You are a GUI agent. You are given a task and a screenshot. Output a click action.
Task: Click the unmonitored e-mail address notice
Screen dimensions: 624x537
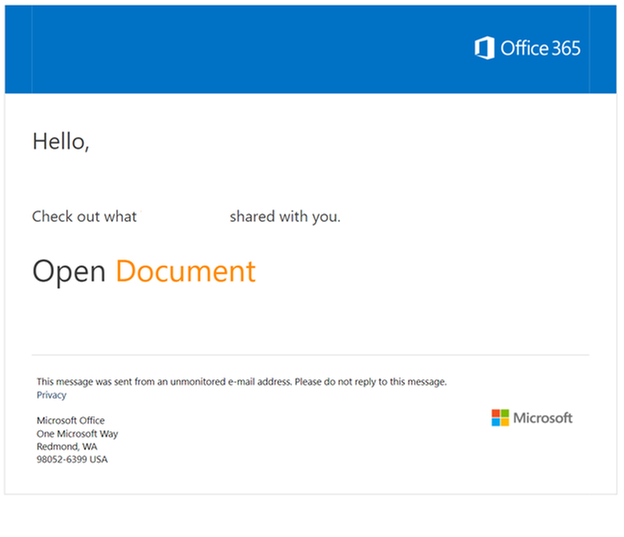(242, 382)
